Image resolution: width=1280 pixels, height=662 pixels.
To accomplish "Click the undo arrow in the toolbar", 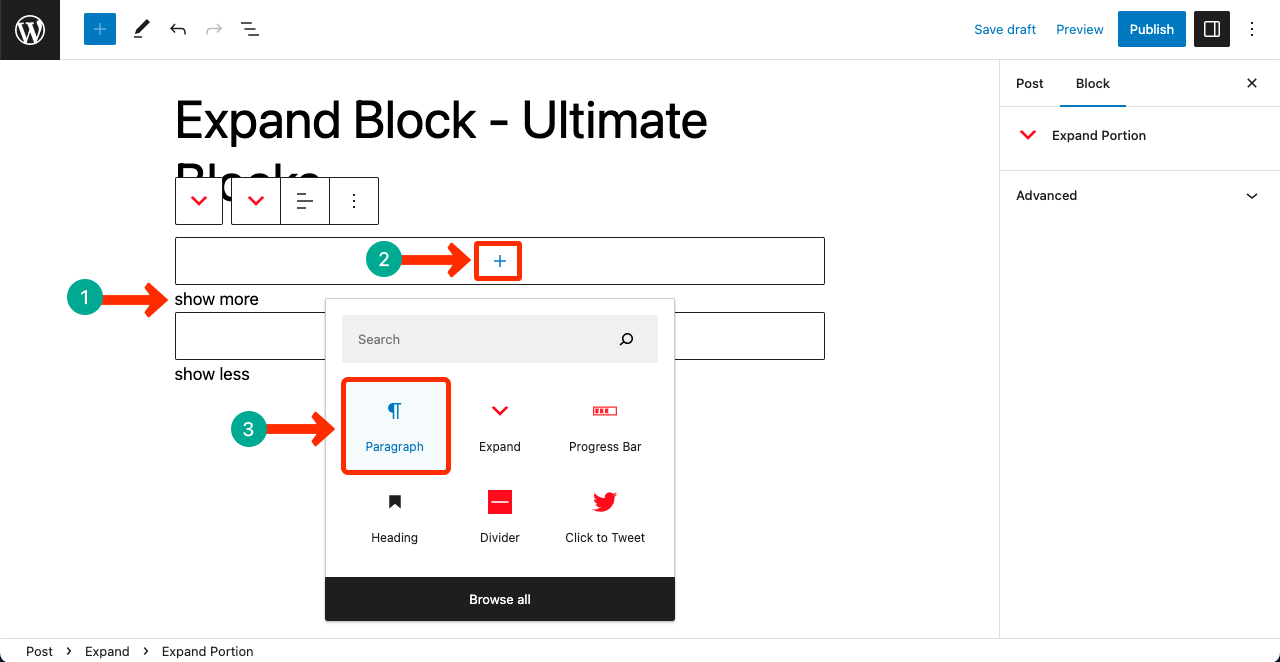I will (177, 29).
